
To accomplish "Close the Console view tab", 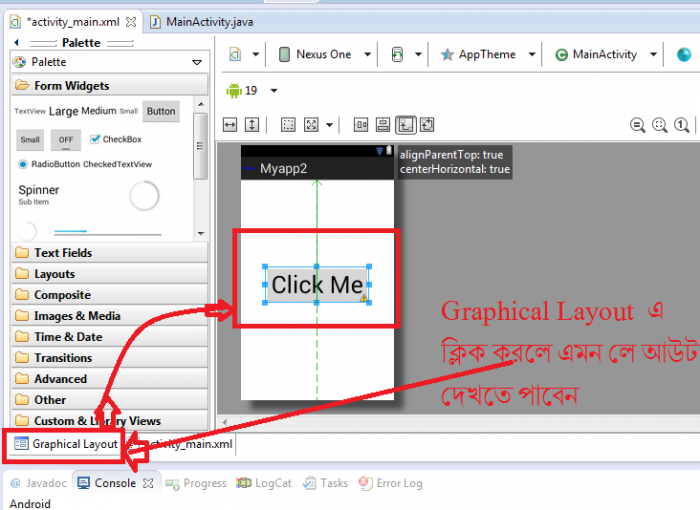I will [148, 483].
